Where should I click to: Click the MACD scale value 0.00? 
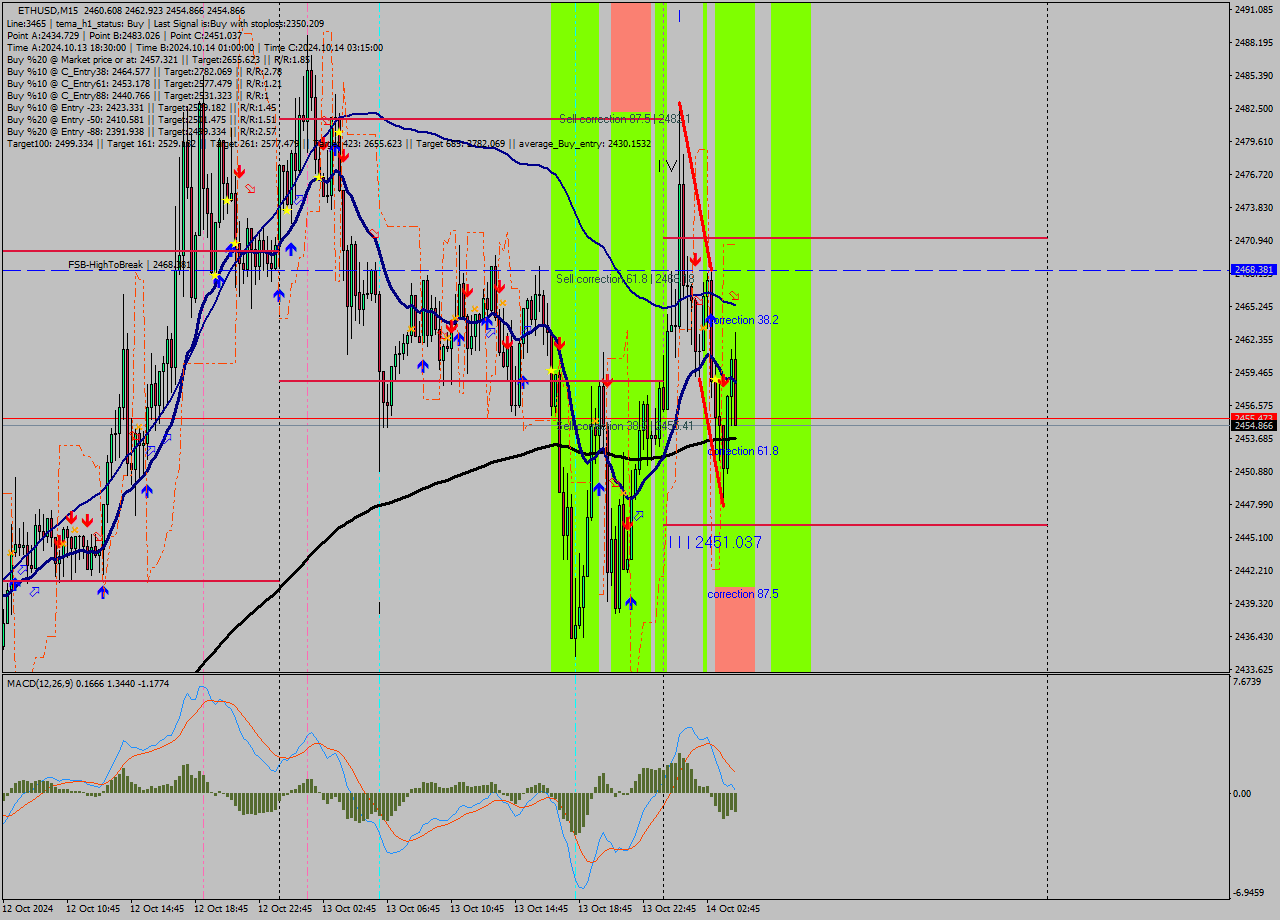click(1242, 793)
